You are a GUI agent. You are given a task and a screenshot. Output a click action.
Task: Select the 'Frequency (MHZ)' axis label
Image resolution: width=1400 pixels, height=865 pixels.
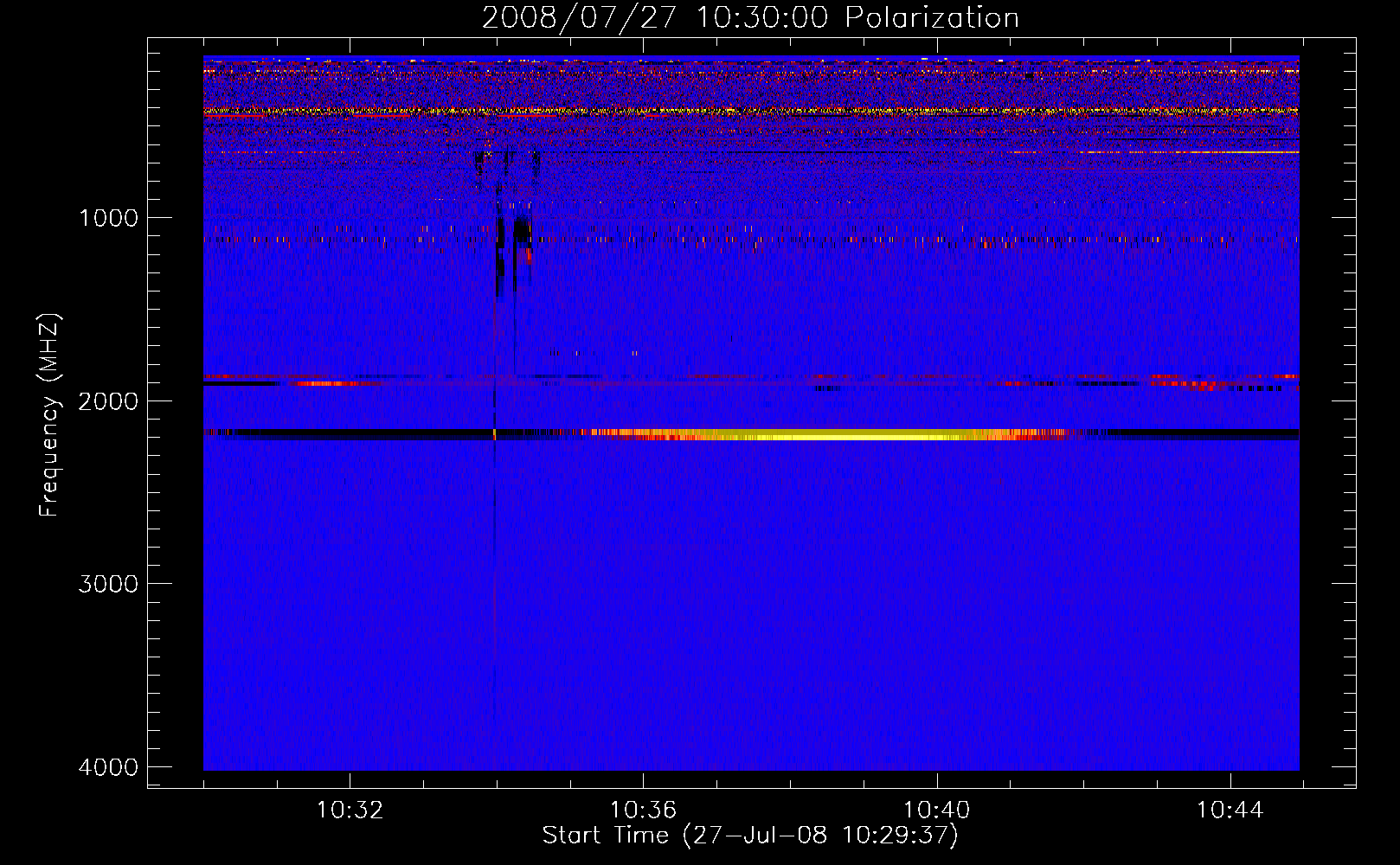(x=50, y=415)
